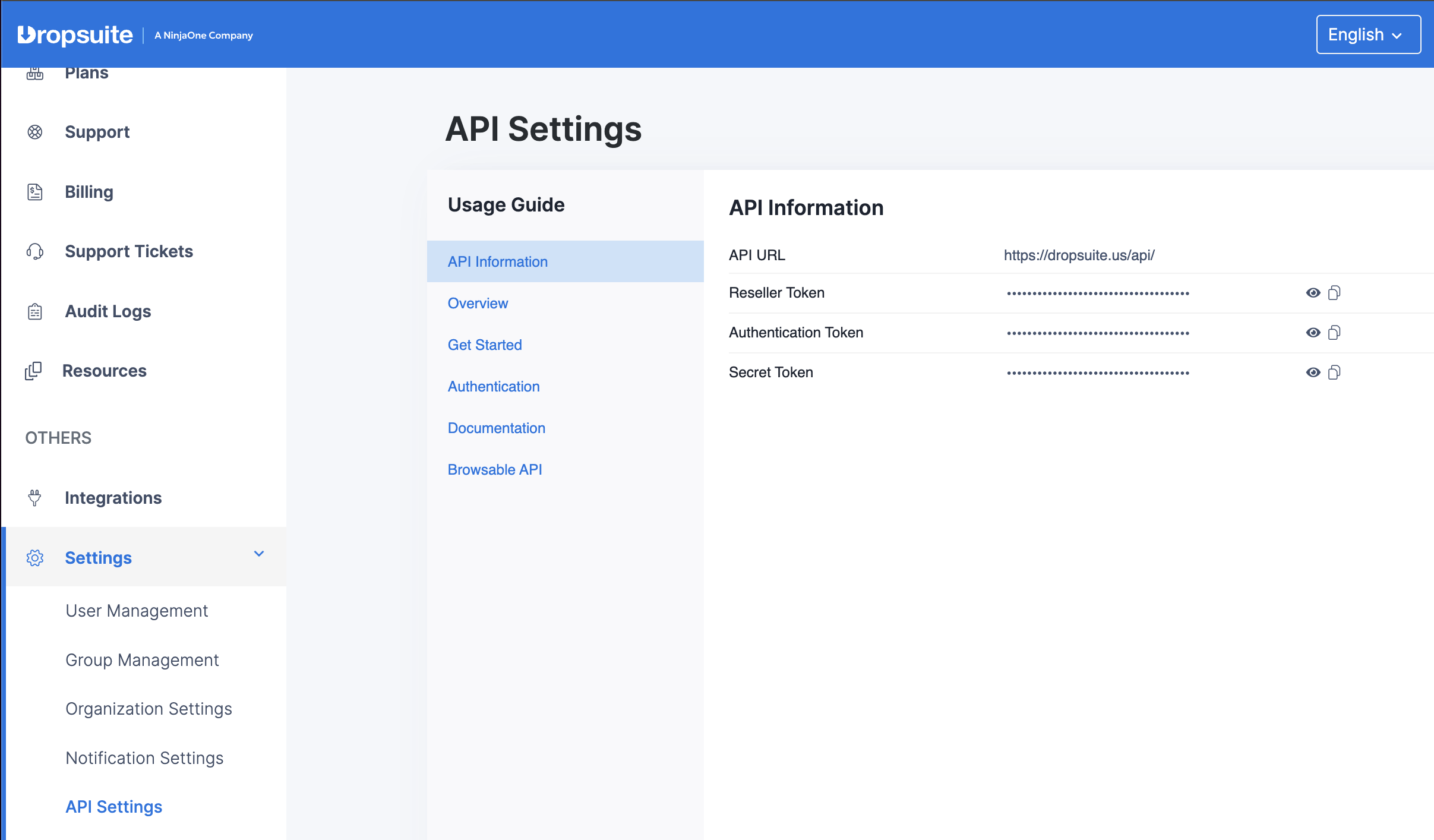1434x840 pixels.
Task: Open the Documentation guide link
Action: 497,428
